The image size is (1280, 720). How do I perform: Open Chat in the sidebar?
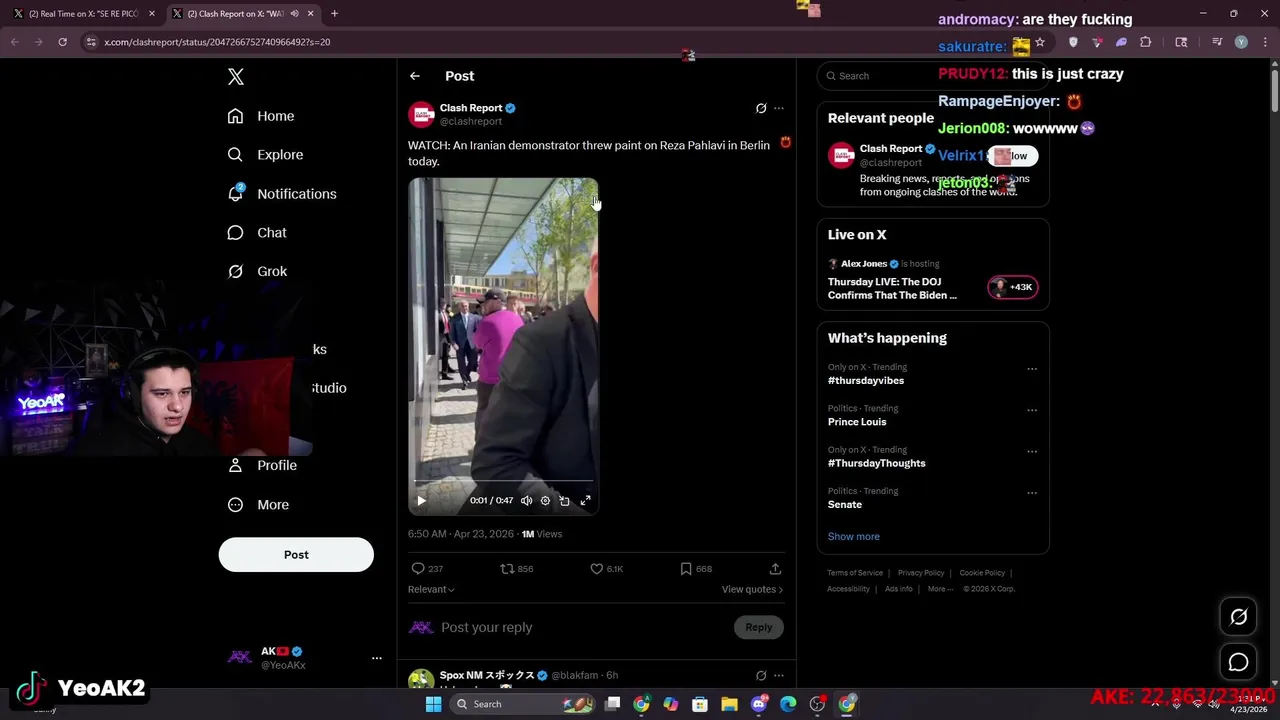[x=257, y=233]
